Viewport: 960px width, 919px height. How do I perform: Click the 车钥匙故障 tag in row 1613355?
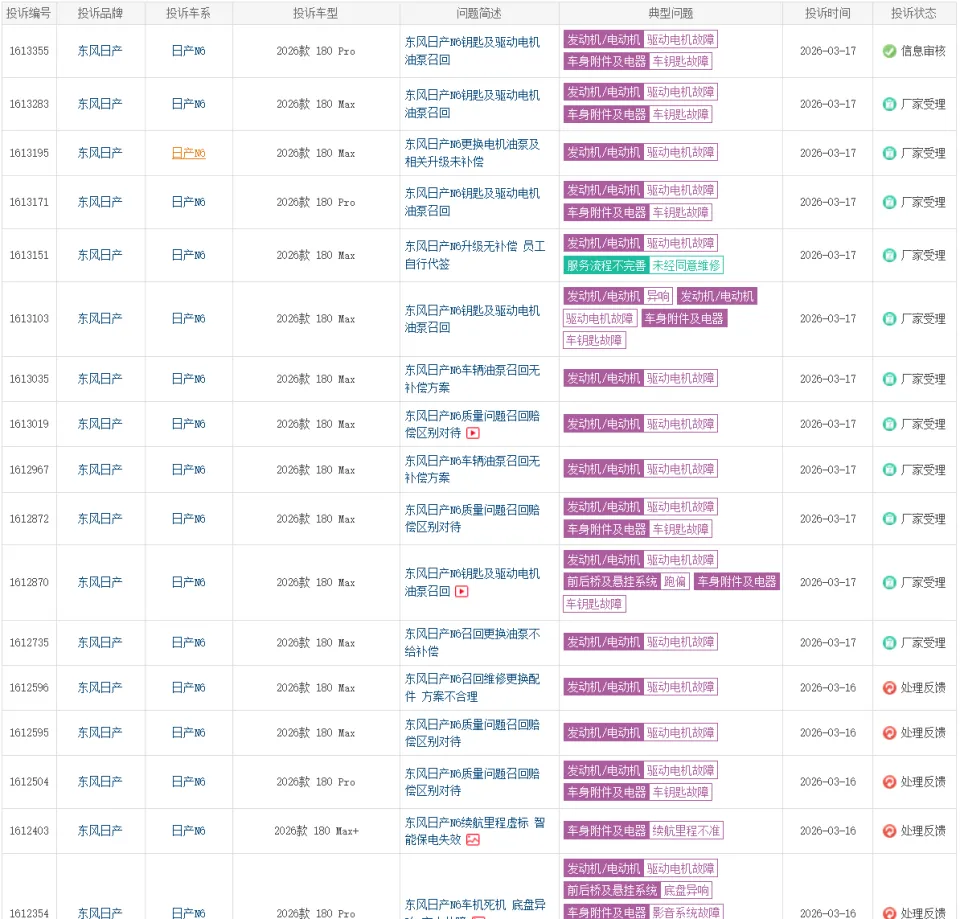tap(681, 61)
